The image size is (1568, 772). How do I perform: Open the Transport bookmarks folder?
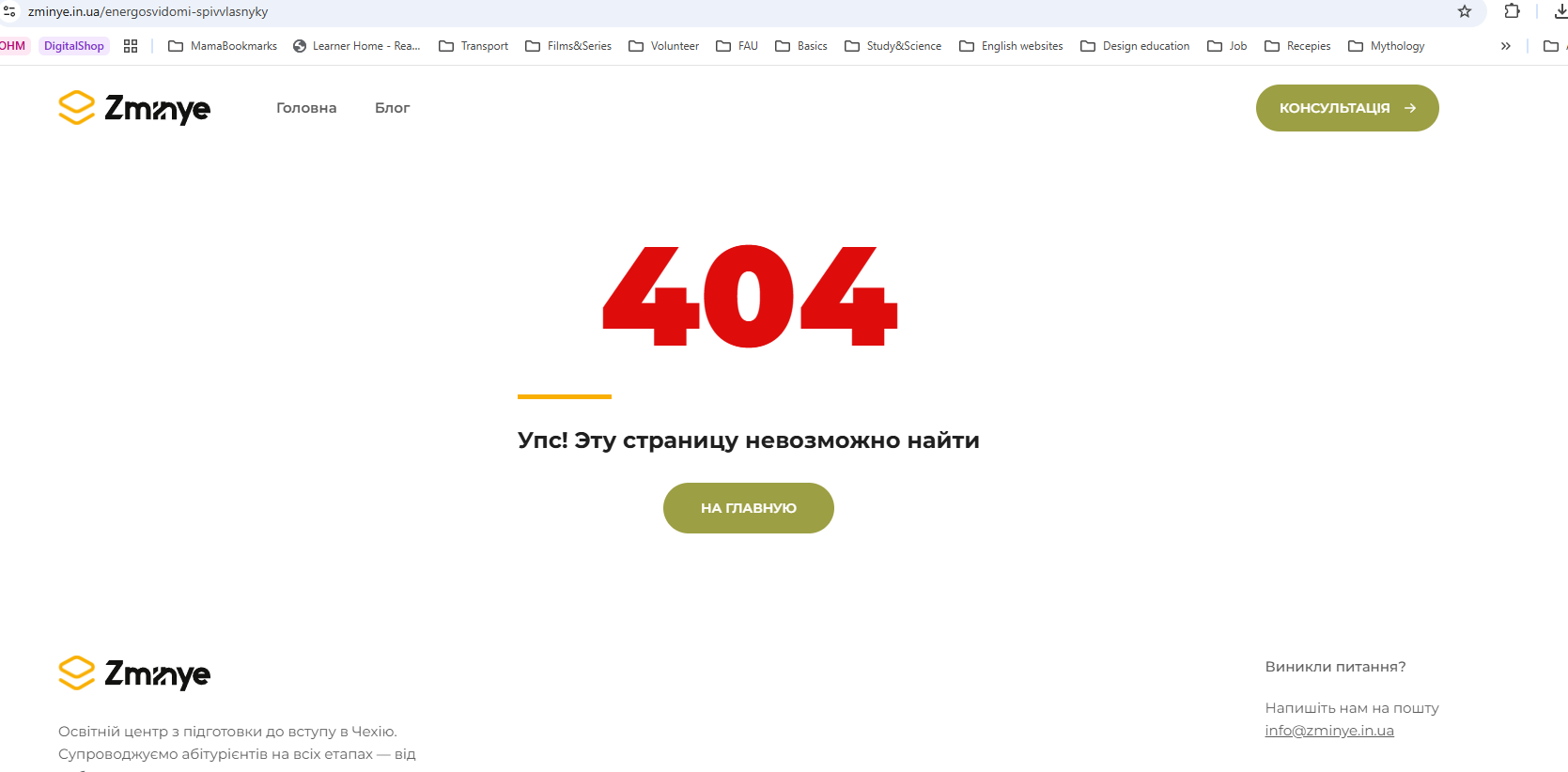click(x=474, y=46)
